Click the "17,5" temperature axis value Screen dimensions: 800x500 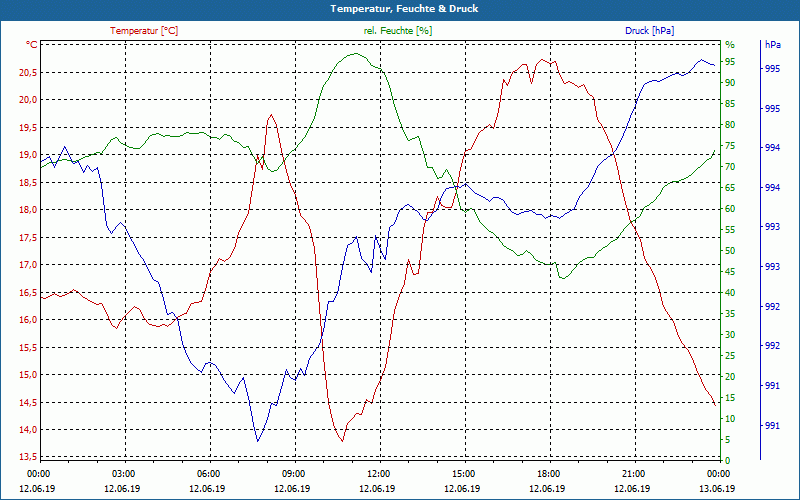click(28, 238)
